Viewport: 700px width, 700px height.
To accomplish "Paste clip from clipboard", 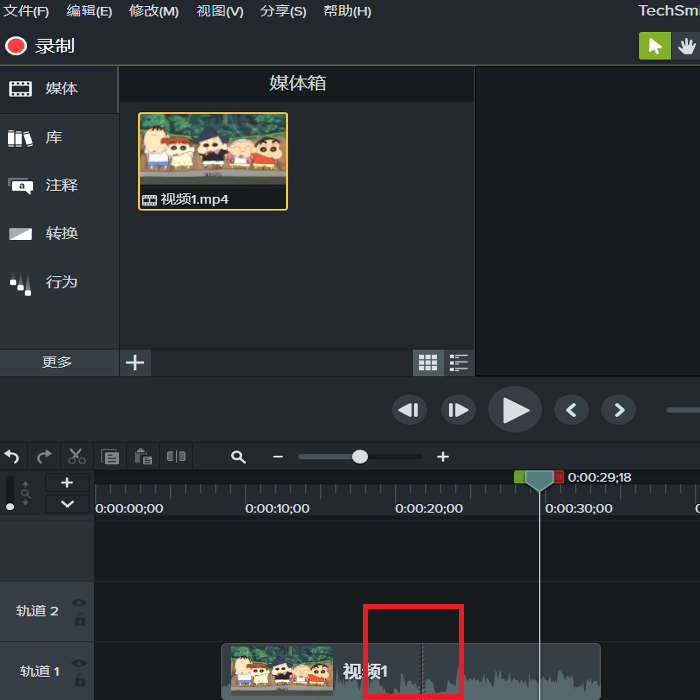I will pos(143,457).
